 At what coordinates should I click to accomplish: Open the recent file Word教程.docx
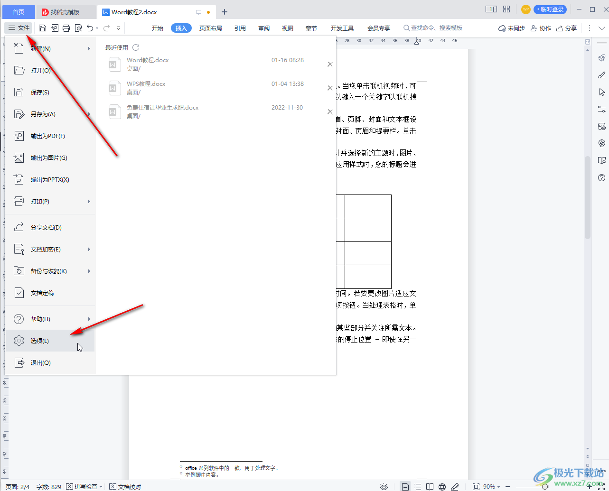216,64
